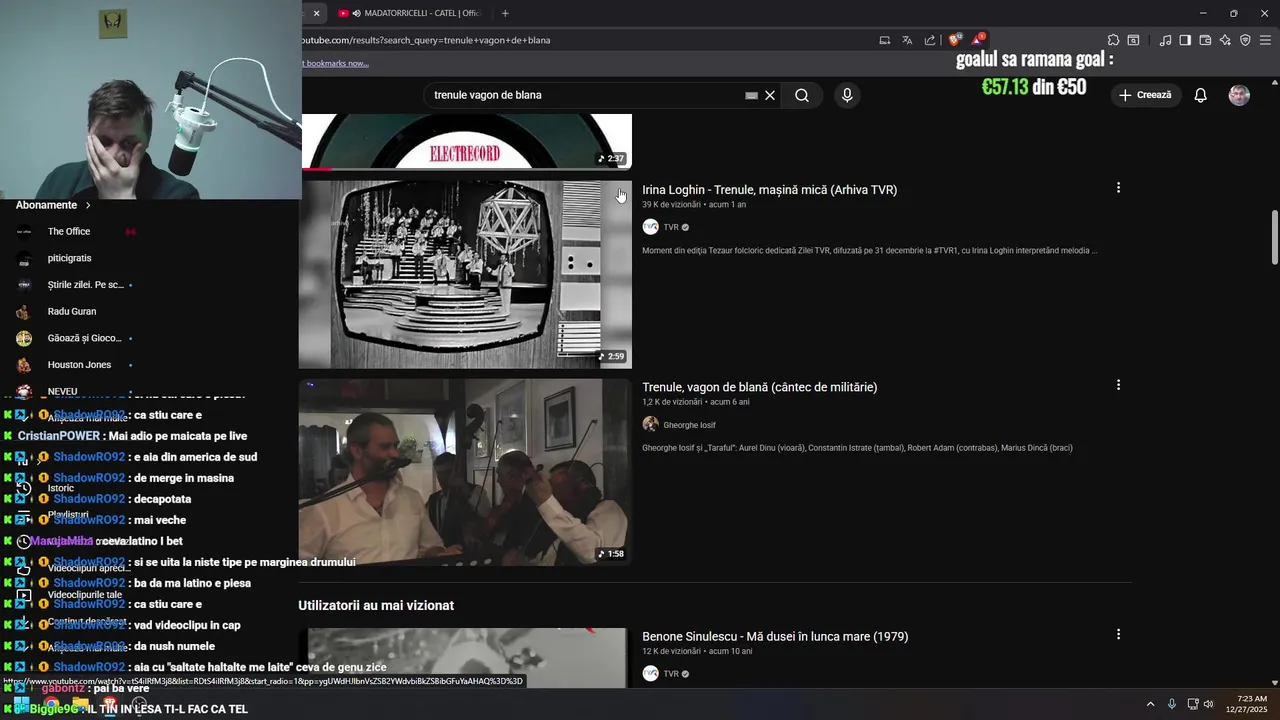Click the translate page icon in address bar
The image size is (1280, 720).
pos(907,40)
